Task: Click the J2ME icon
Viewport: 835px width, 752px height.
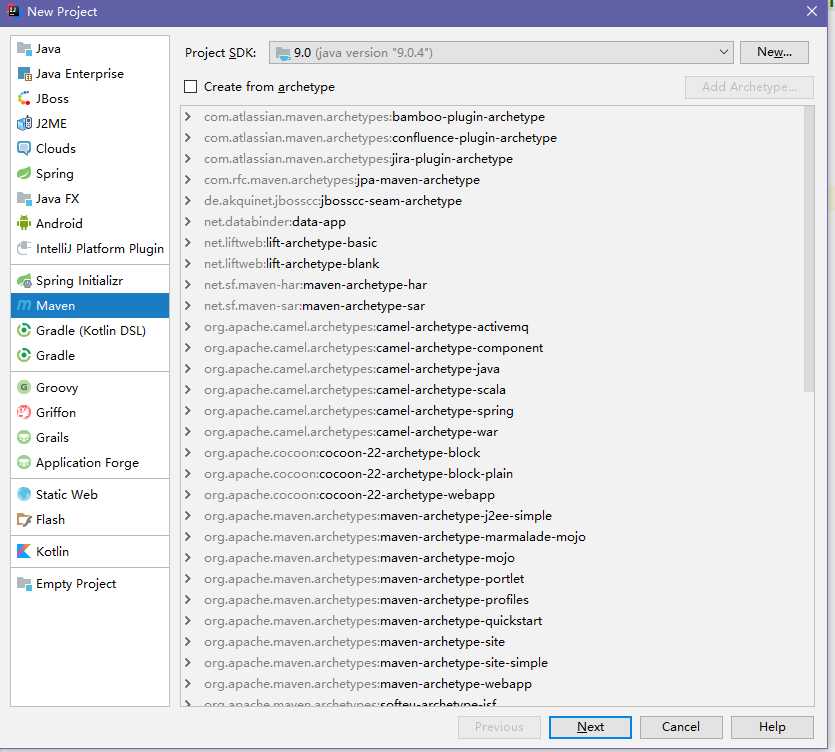Action: [24, 124]
